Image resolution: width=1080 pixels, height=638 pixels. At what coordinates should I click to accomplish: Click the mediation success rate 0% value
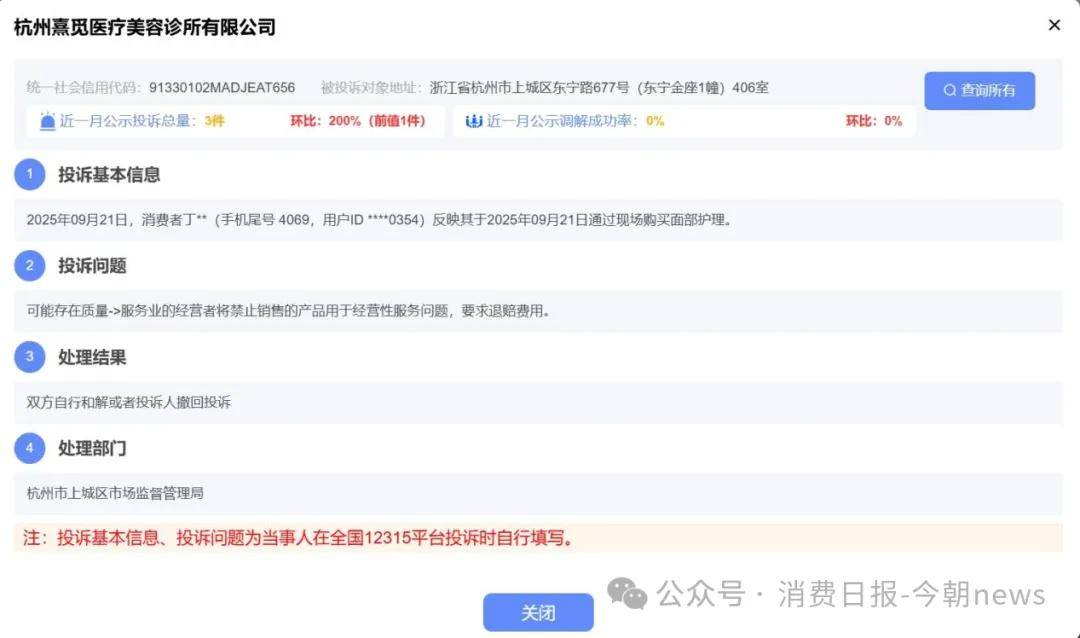(x=655, y=121)
